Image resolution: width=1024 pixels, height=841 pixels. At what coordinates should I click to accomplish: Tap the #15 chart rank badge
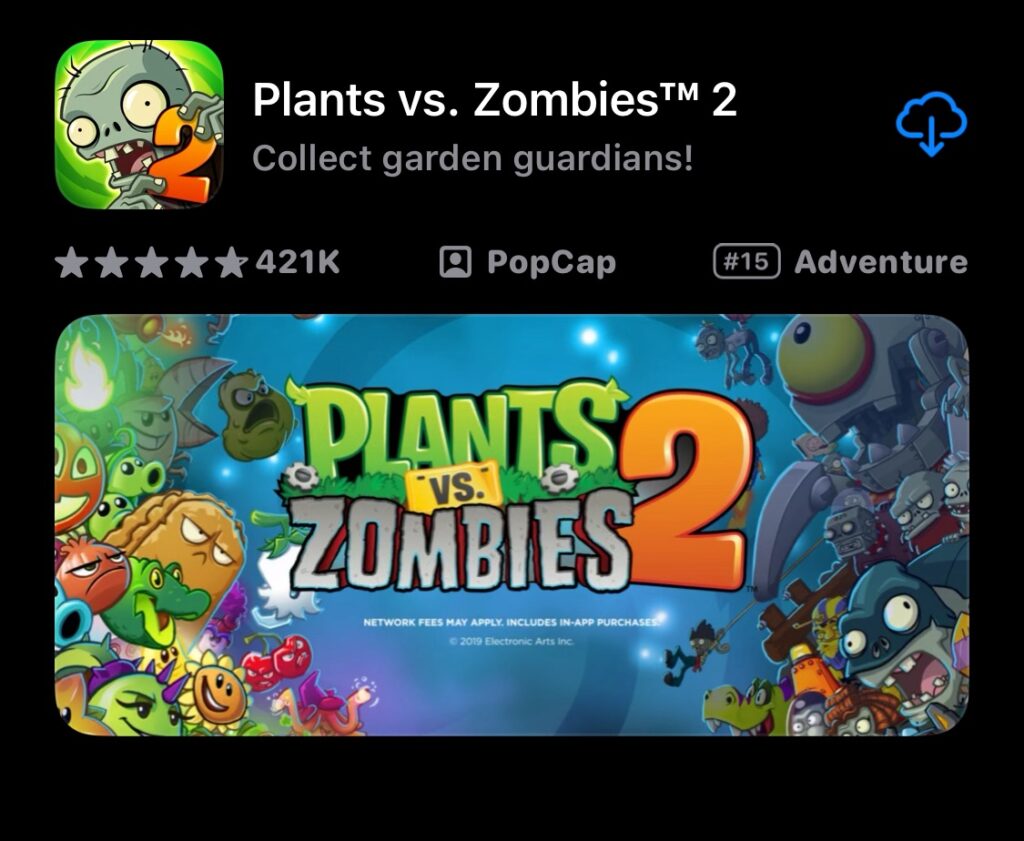746,262
